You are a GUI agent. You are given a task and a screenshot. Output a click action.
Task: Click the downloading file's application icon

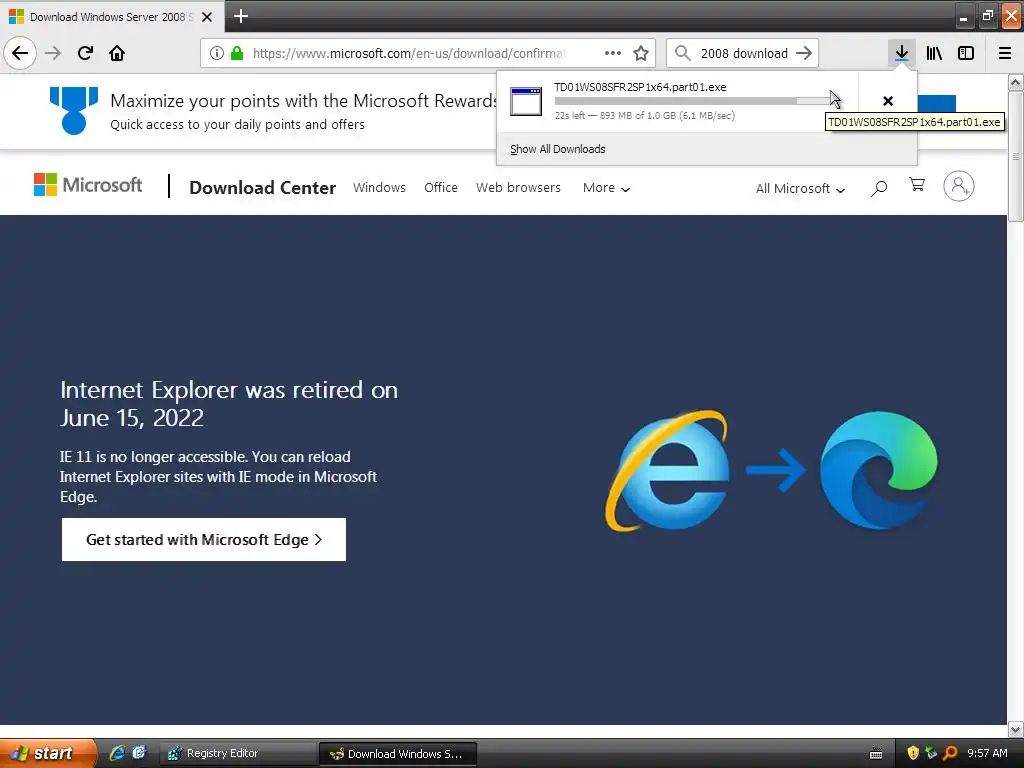point(526,101)
